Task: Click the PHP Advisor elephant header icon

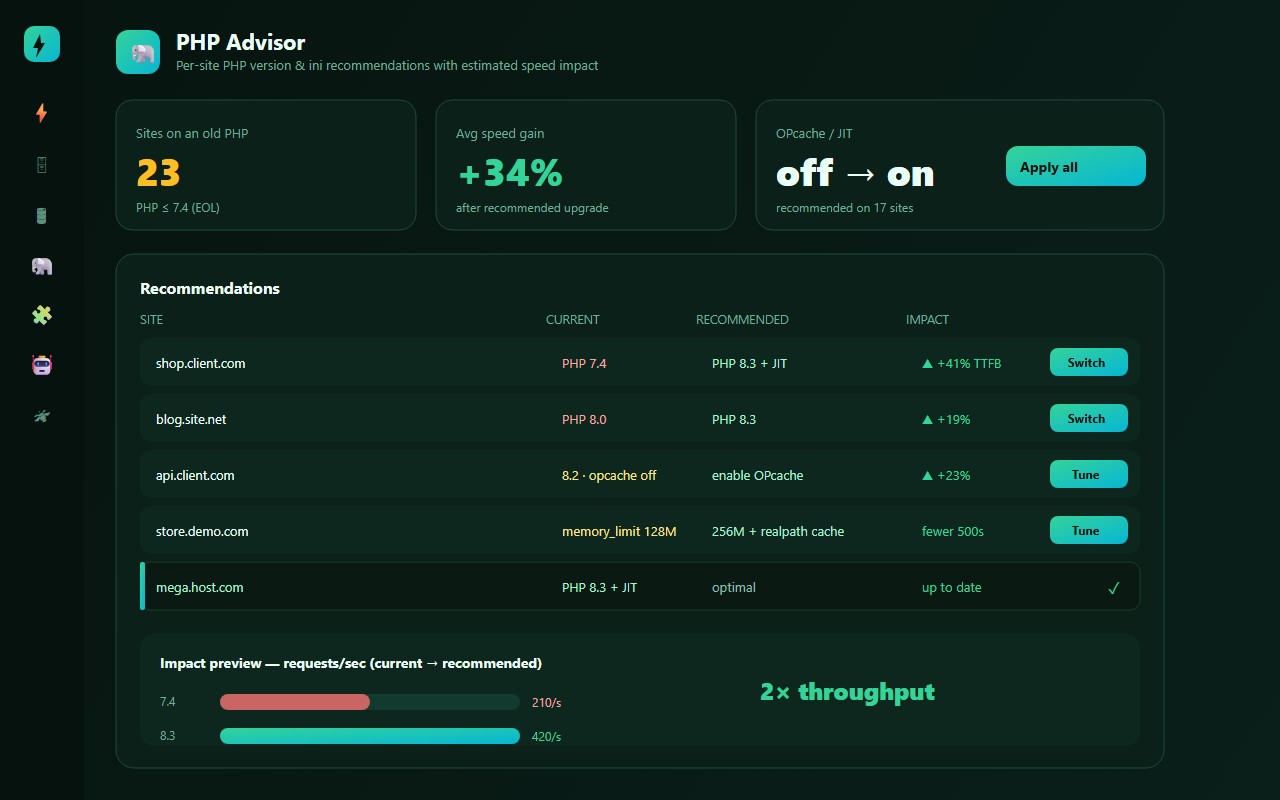Action: click(138, 52)
